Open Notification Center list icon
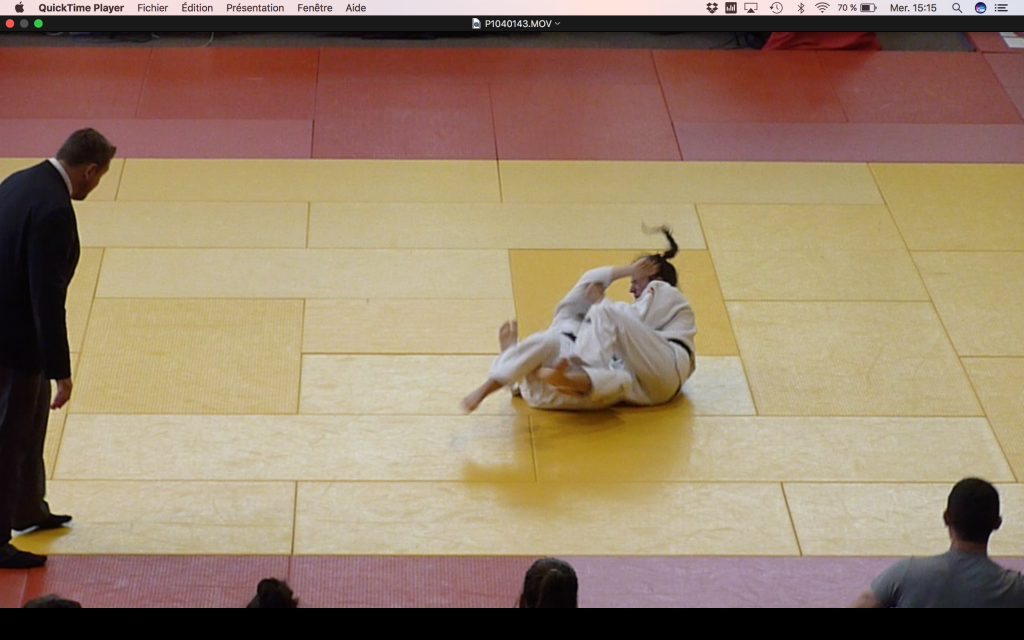The width and height of the screenshot is (1024, 640). coord(1001,8)
